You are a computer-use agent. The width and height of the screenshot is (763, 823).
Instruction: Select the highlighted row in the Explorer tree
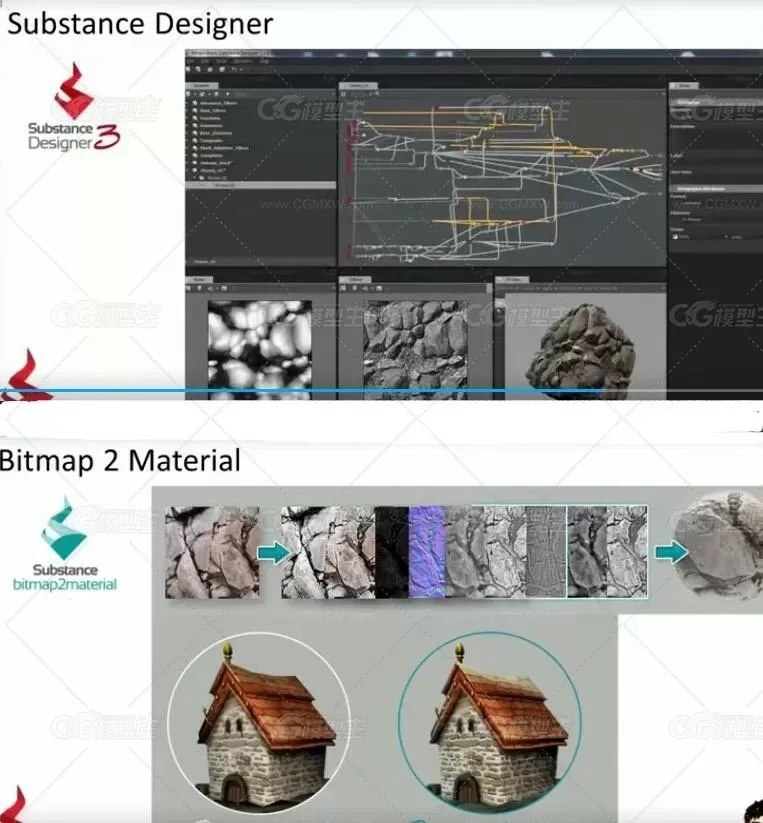[261, 185]
